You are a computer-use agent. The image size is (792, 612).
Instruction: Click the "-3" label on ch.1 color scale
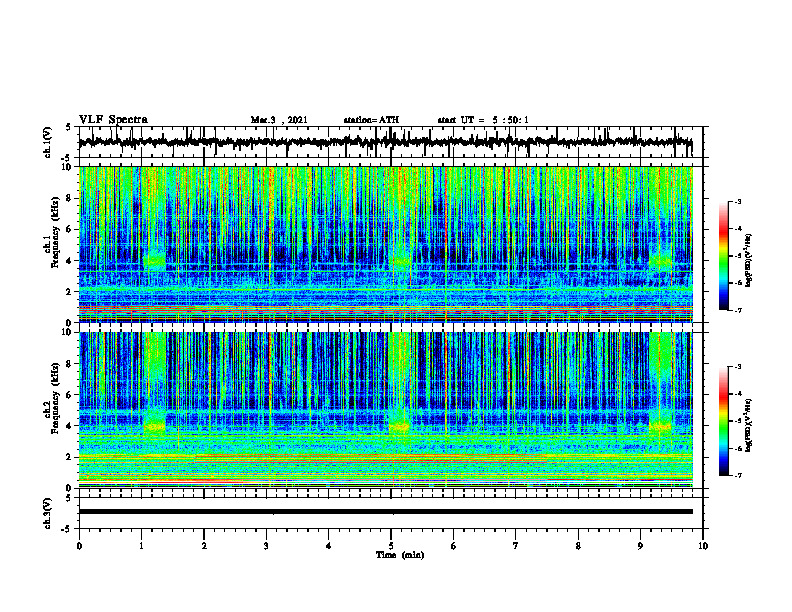738,201
